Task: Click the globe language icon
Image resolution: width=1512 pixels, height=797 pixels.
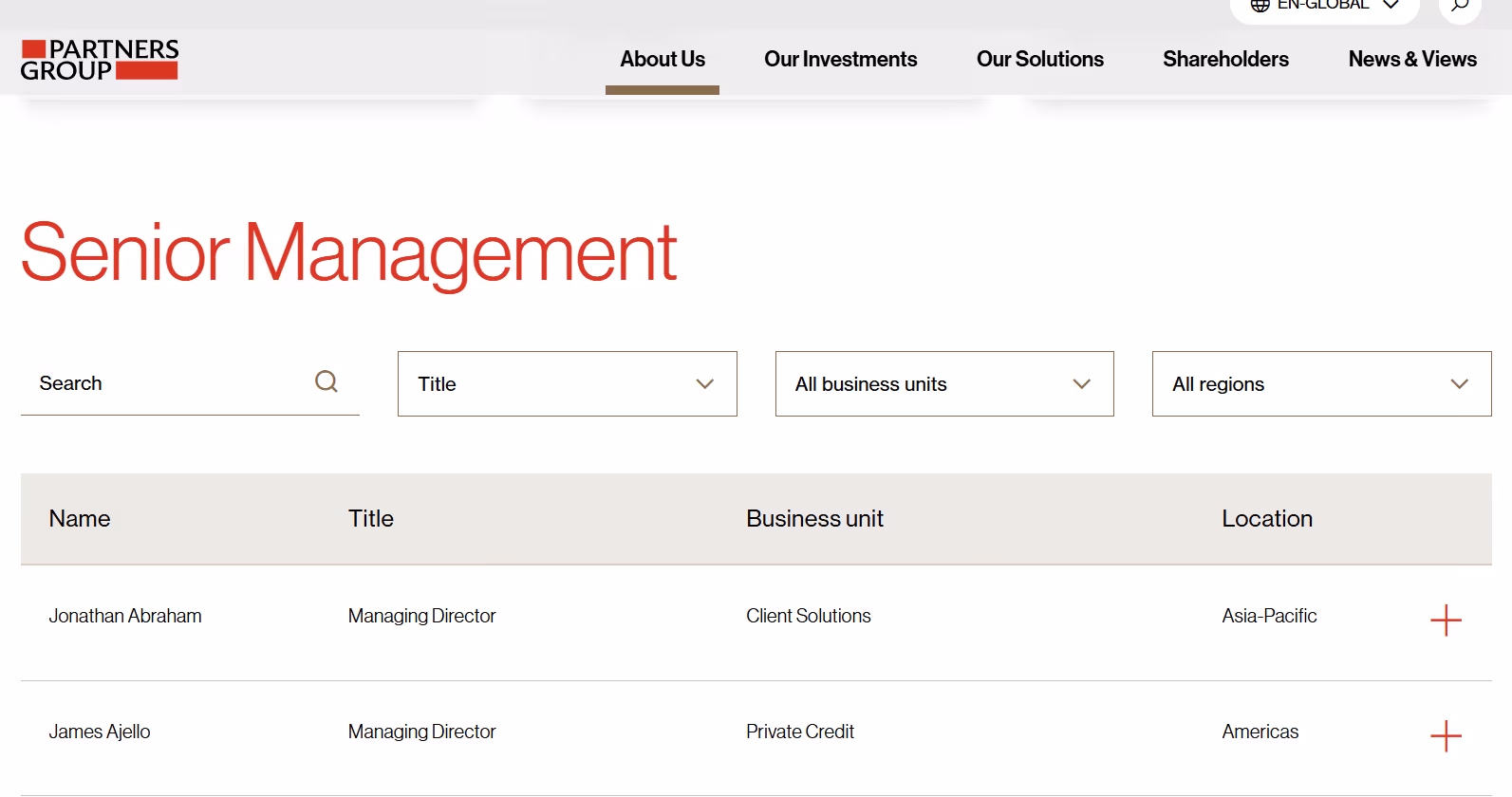Action: pyautogui.click(x=1260, y=6)
